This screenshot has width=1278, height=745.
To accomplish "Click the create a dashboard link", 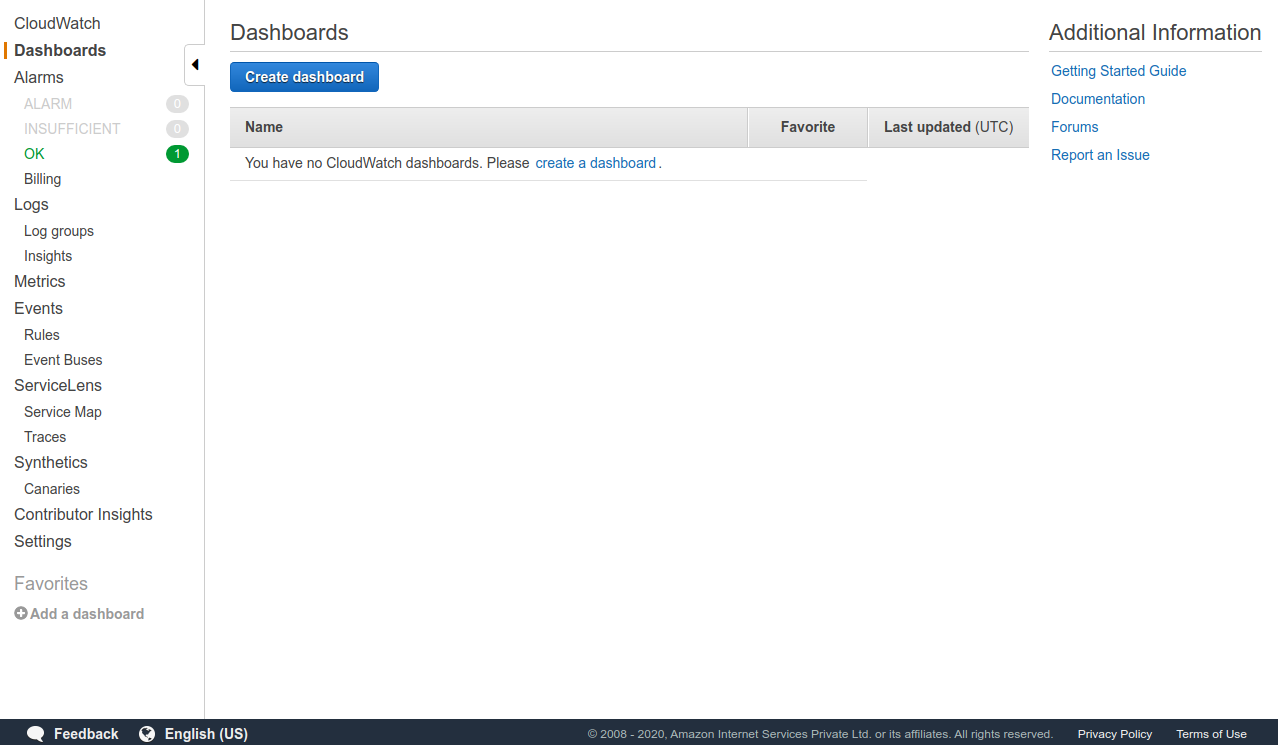I will [596, 163].
